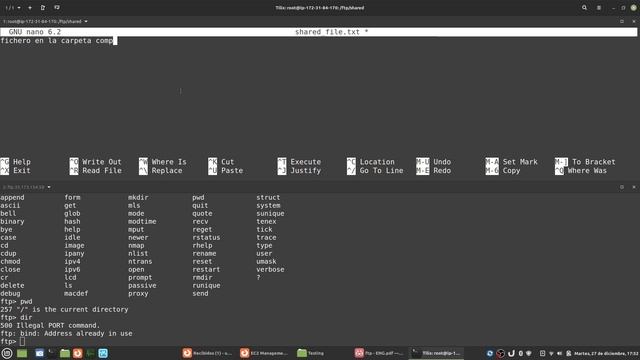Open the file manager launcher in taskbar
This screenshot has width=640, height=360.
pyautogui.click(x=64, y=353)
